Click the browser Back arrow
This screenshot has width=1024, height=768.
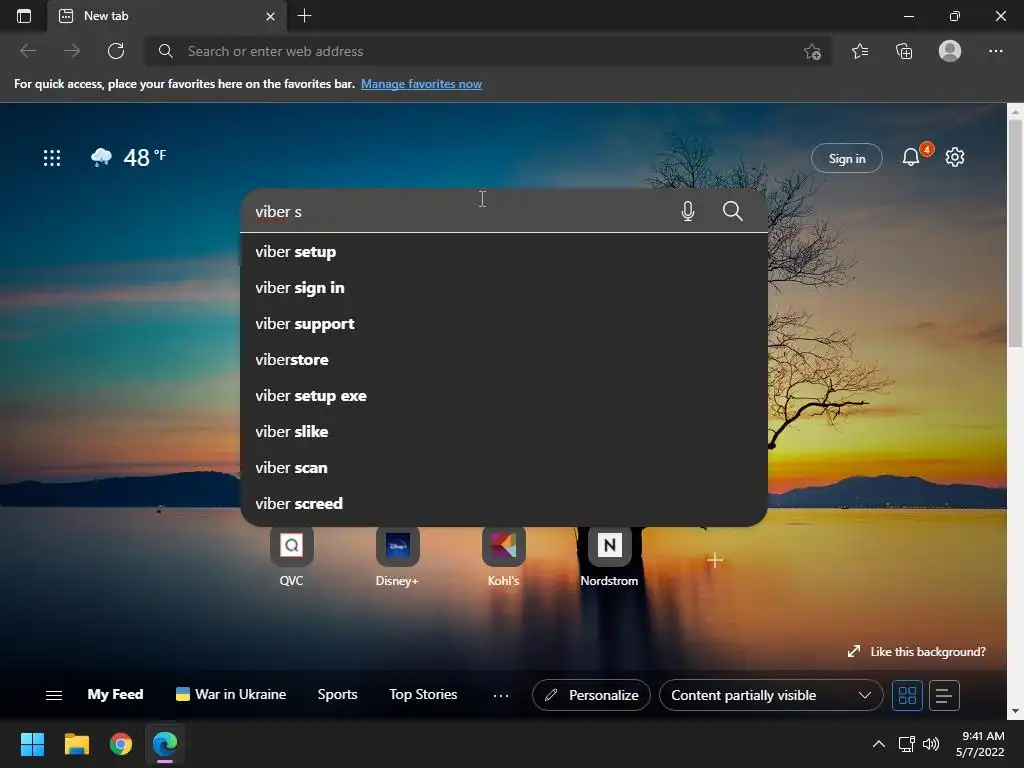click(x=28, y=51)
